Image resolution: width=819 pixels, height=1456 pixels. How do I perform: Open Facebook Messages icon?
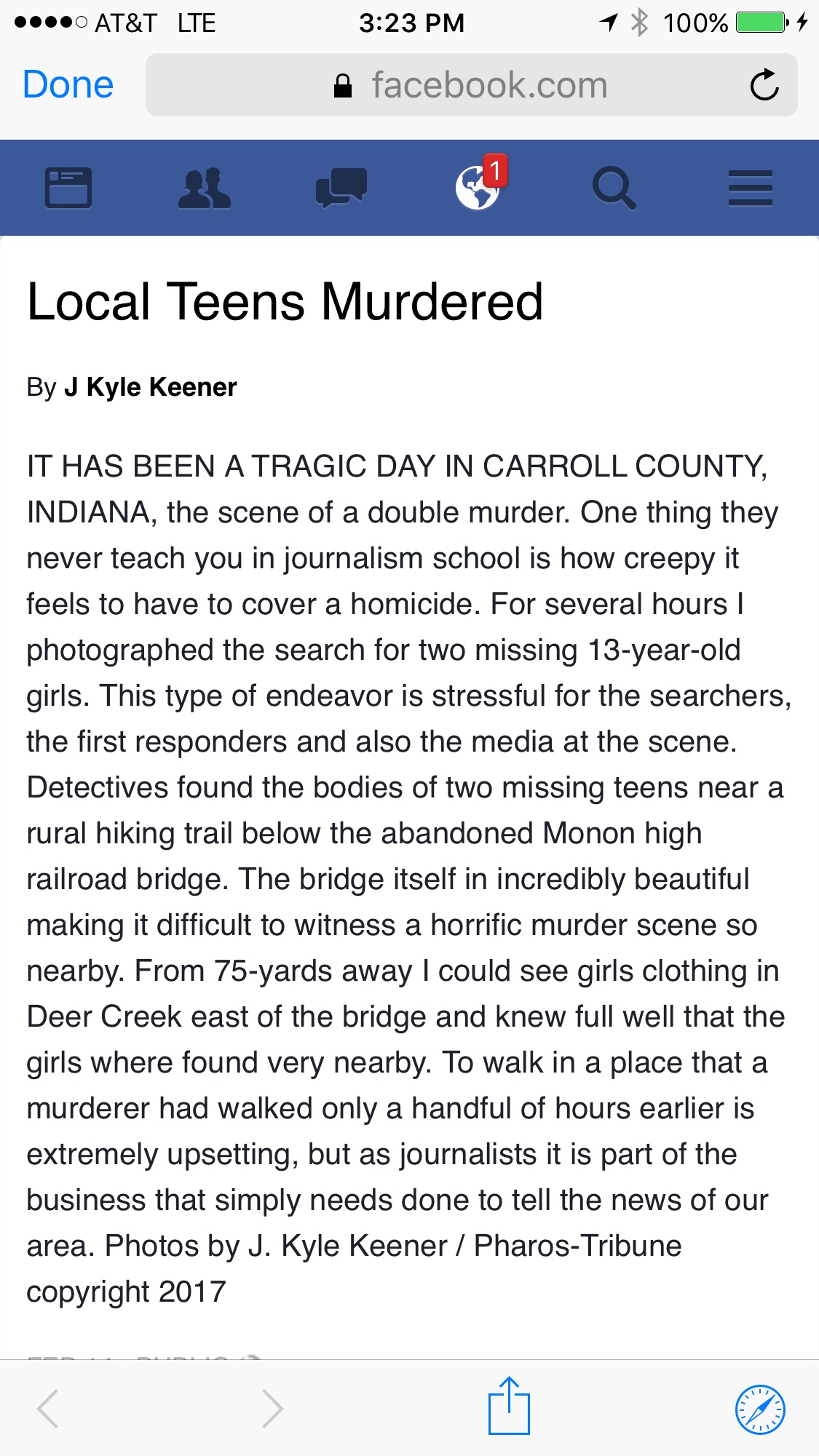point(341,188)
